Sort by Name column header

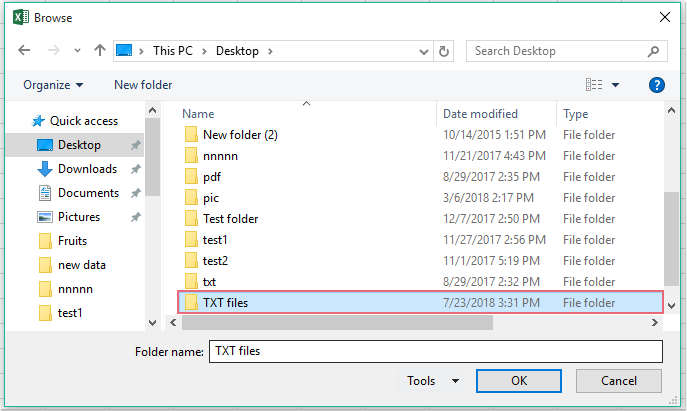[198, 114]
